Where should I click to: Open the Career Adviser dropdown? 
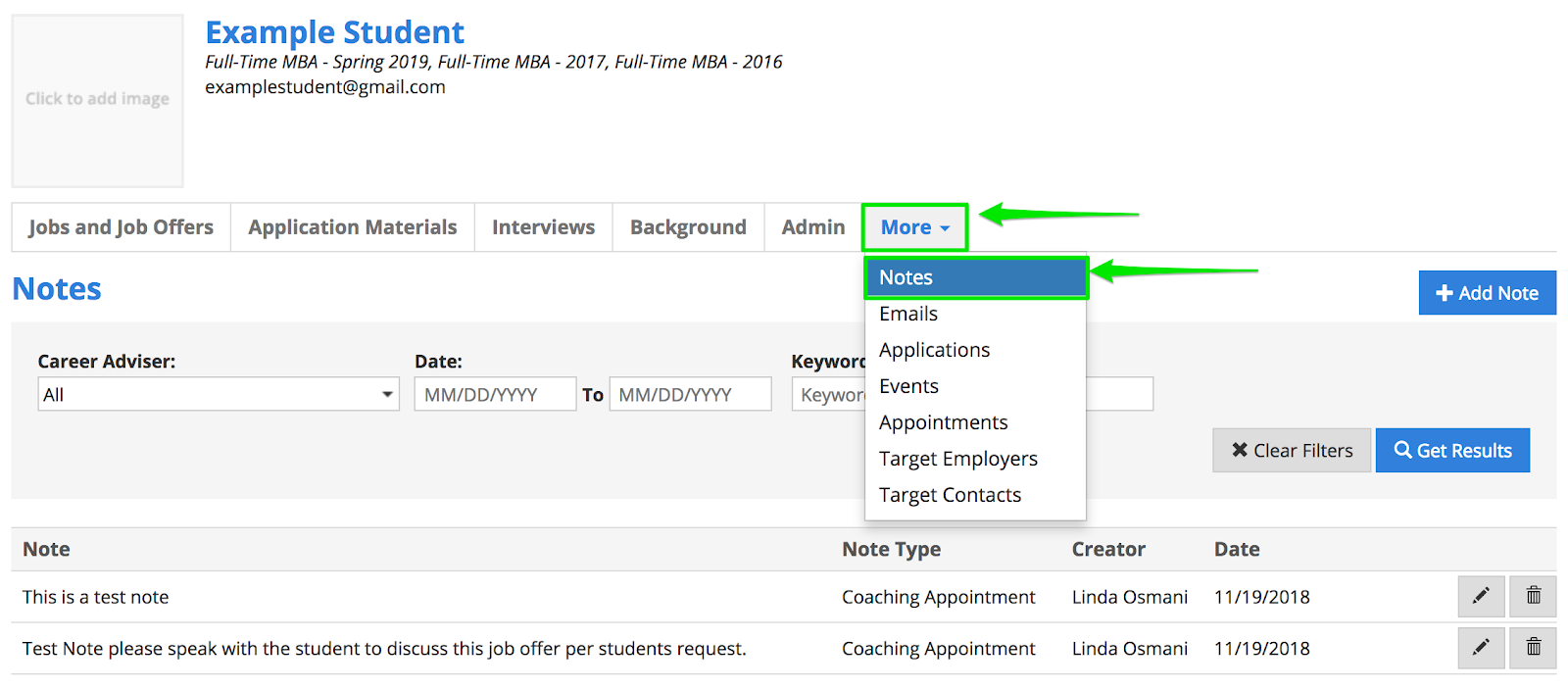[x=218, y=395]
